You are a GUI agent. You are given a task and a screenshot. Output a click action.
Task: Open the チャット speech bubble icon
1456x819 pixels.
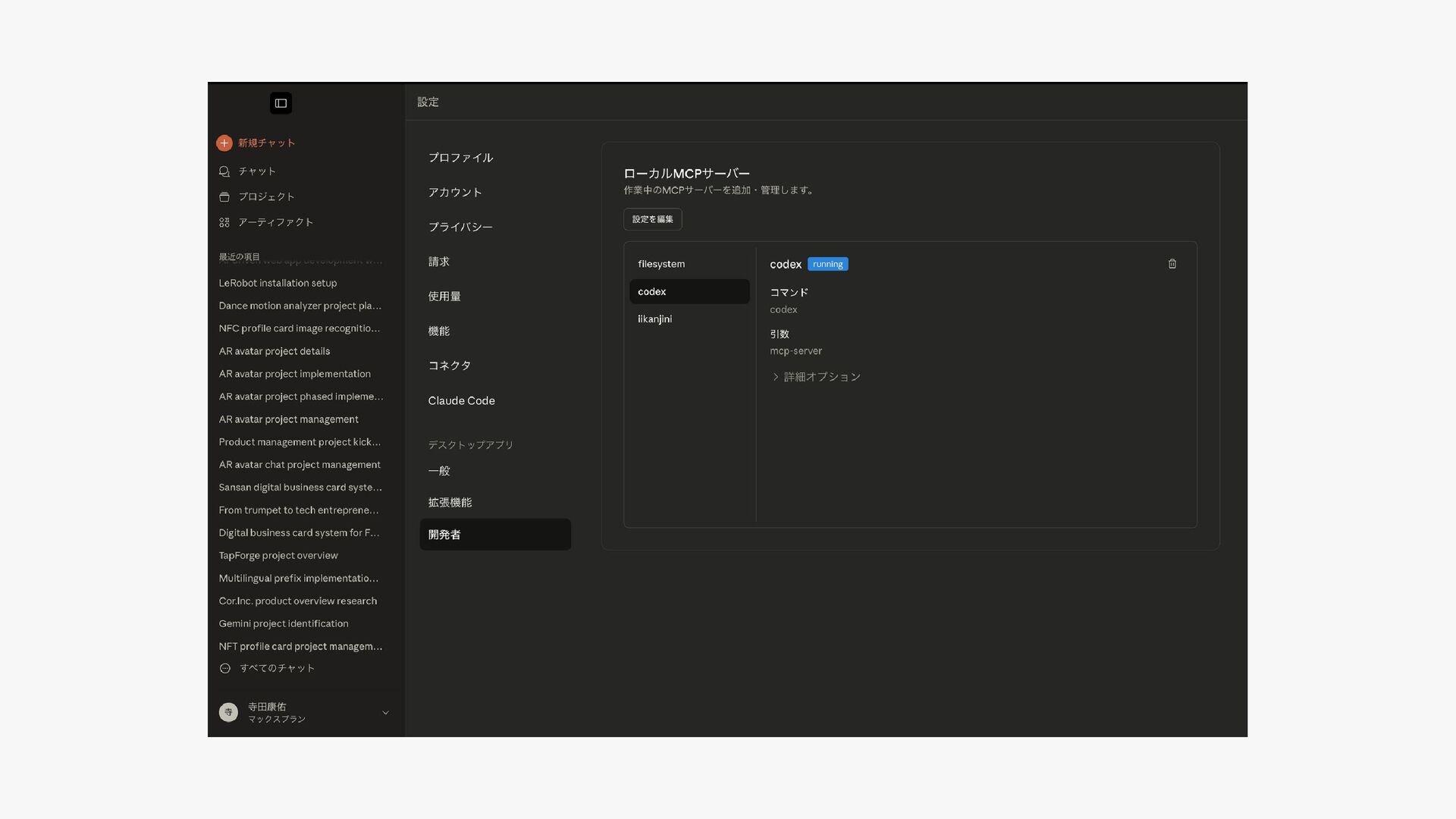tap(224, 171)
